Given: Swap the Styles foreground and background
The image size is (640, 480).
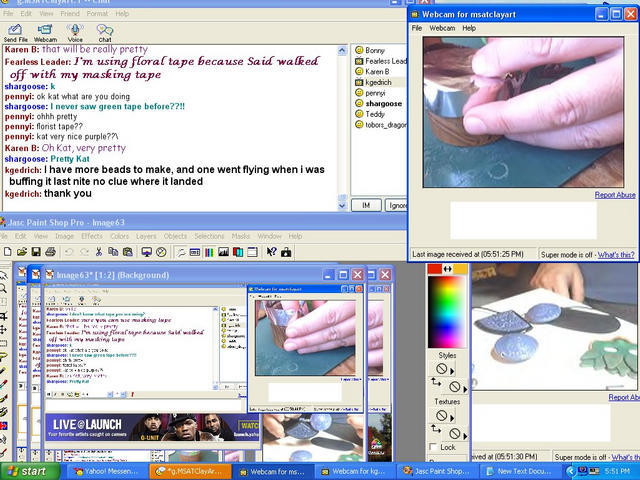Looking at the screenshot, I should pos(436,382).
